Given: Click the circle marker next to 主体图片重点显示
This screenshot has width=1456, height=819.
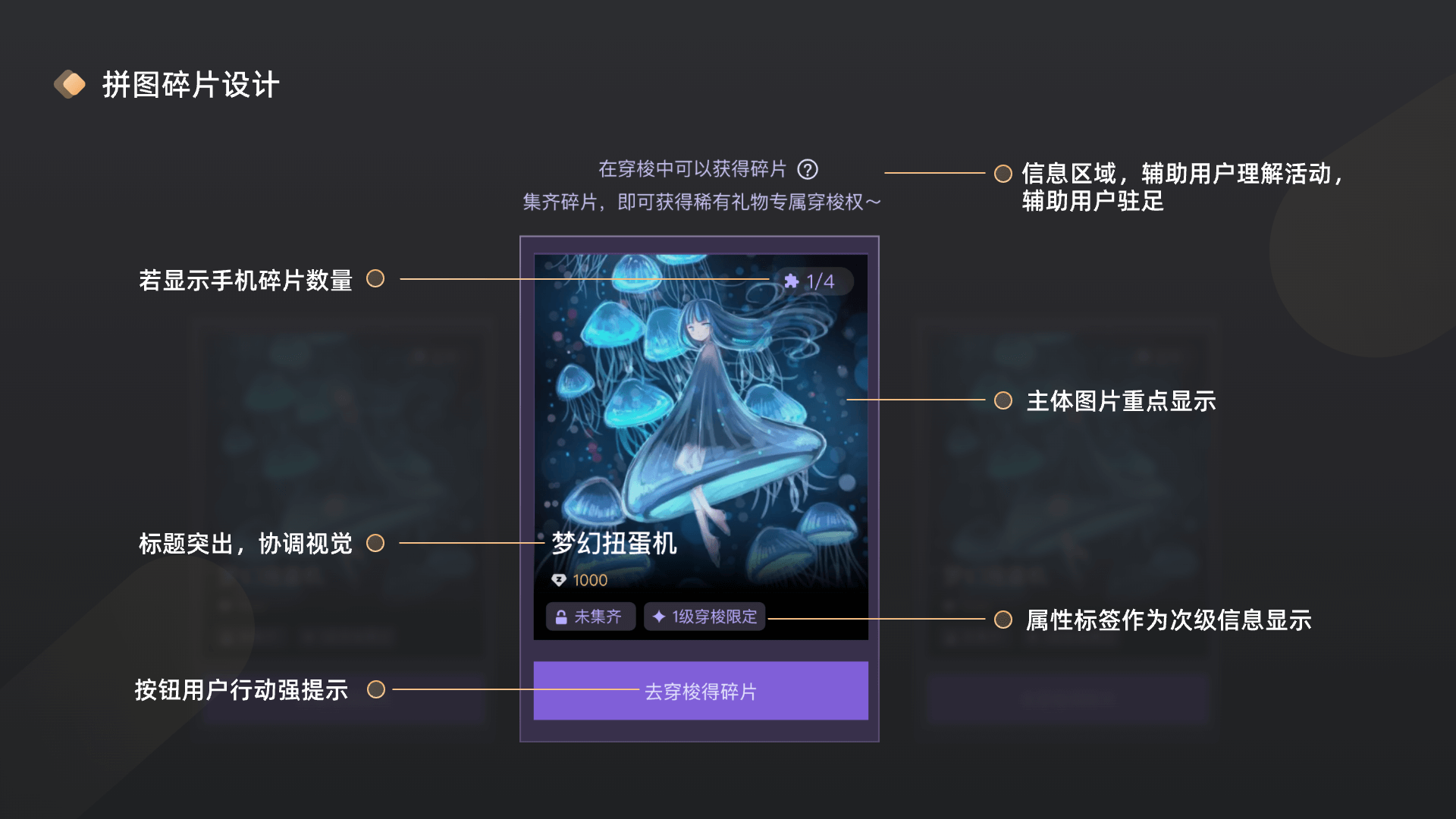Looking at the screenshot, I should click(x=1003, y=400).
